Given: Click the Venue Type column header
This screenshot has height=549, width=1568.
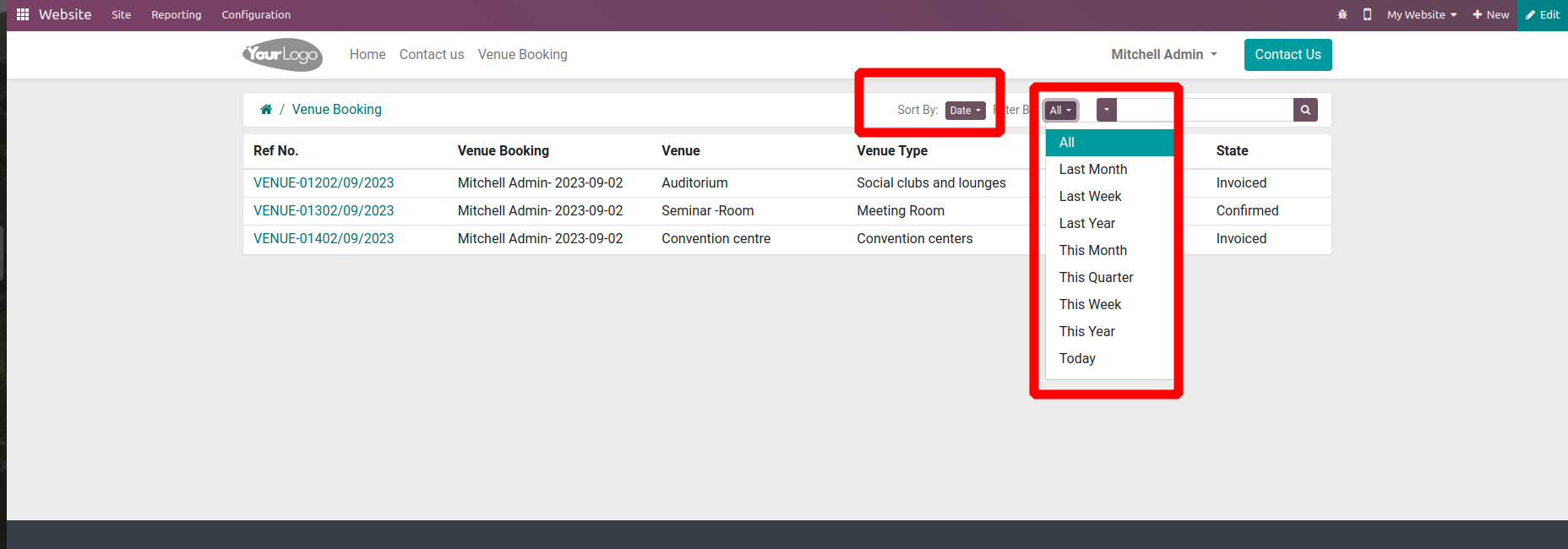Looking at the screenshot, I should tap(892, 150).
